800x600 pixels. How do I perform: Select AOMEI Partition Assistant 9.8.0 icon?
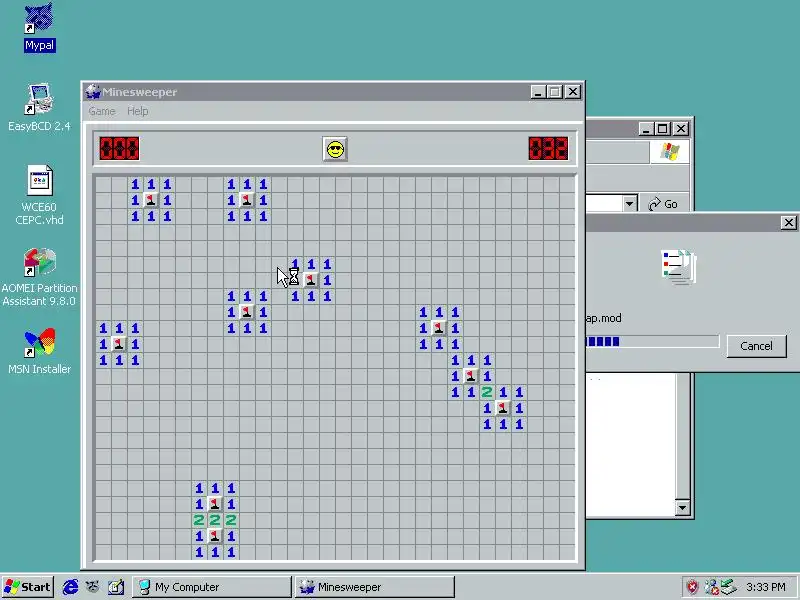coord(39,277)
